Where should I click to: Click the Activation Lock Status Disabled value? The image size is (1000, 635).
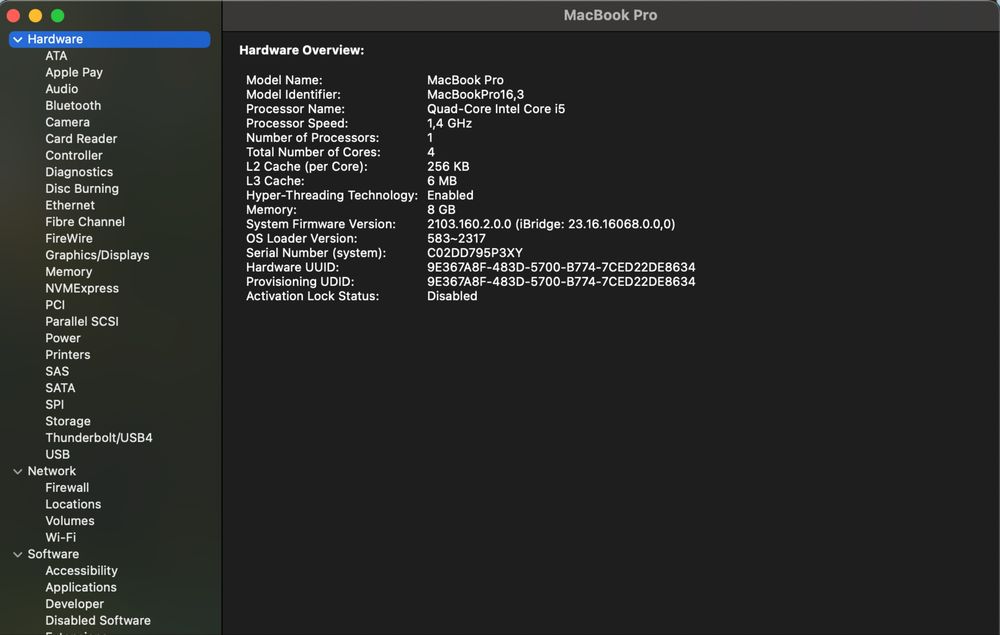coord(452,296)
